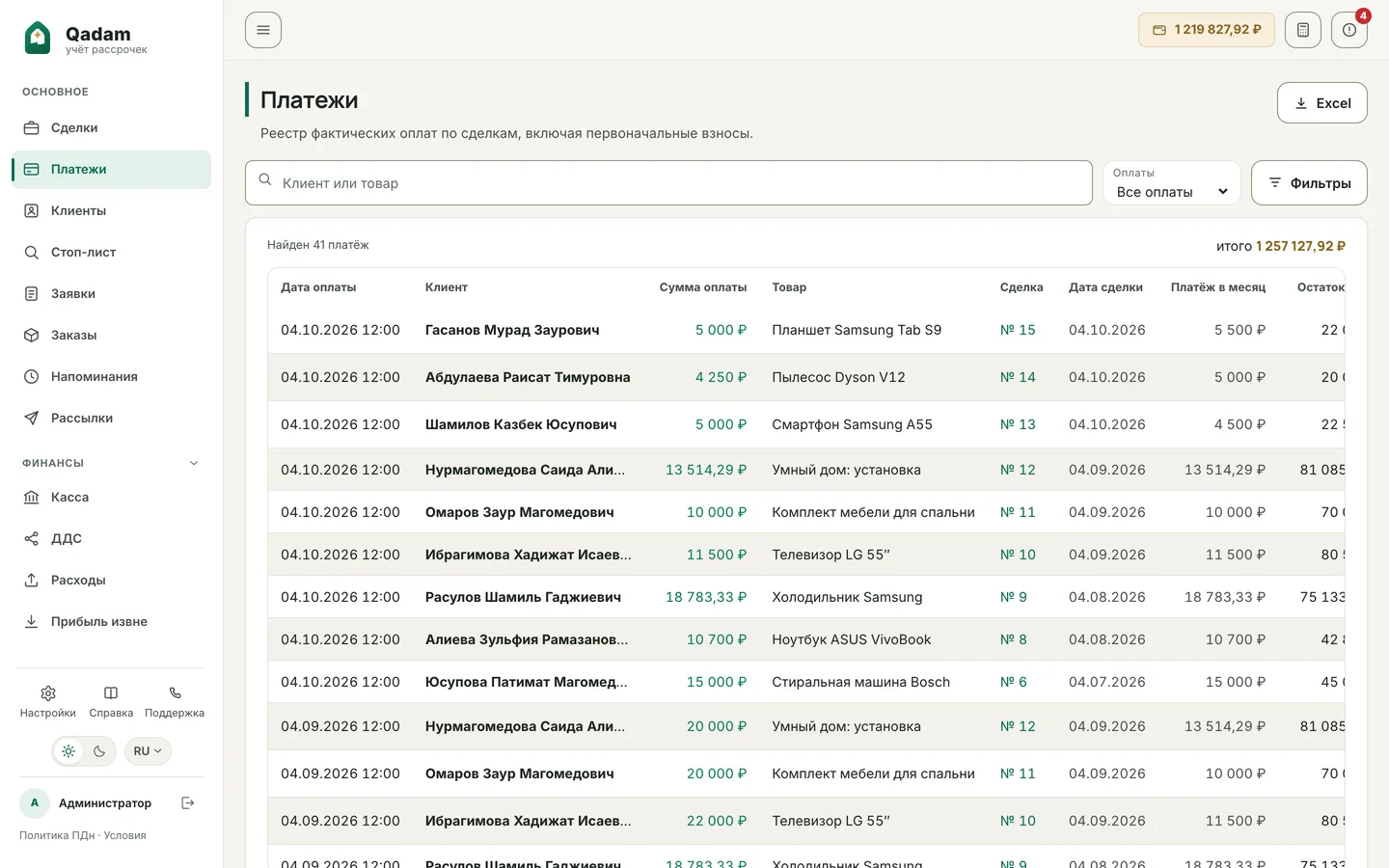Click the Qadam logo
Viewport: 1389px width, 868px height.
tap(38, 39)
